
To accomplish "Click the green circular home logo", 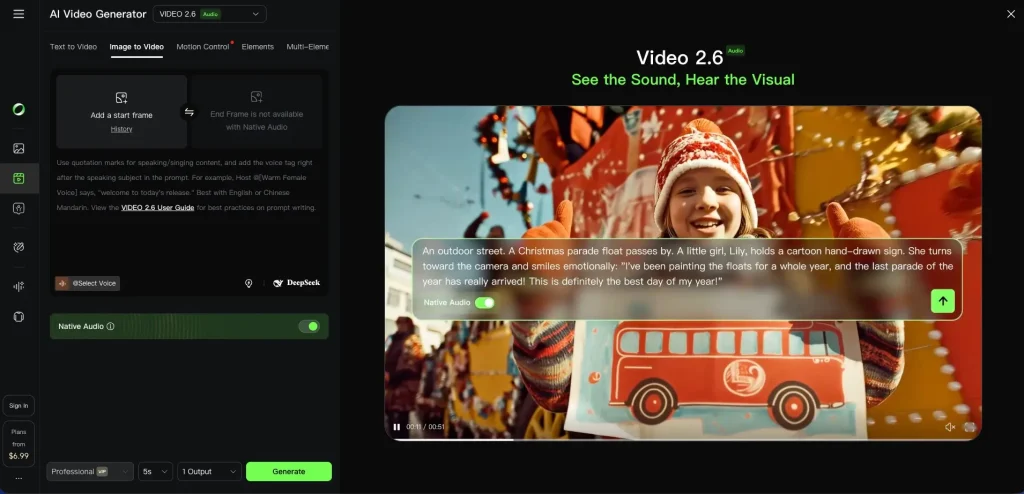I will coord(18,109).
